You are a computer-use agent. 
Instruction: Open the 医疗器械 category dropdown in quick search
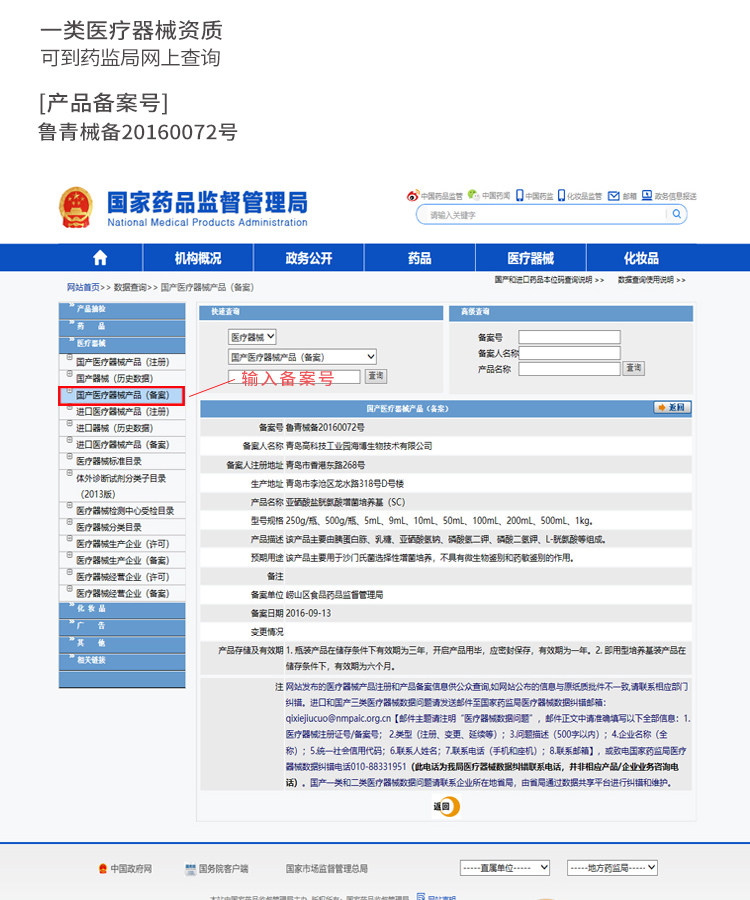pos(252,337)
